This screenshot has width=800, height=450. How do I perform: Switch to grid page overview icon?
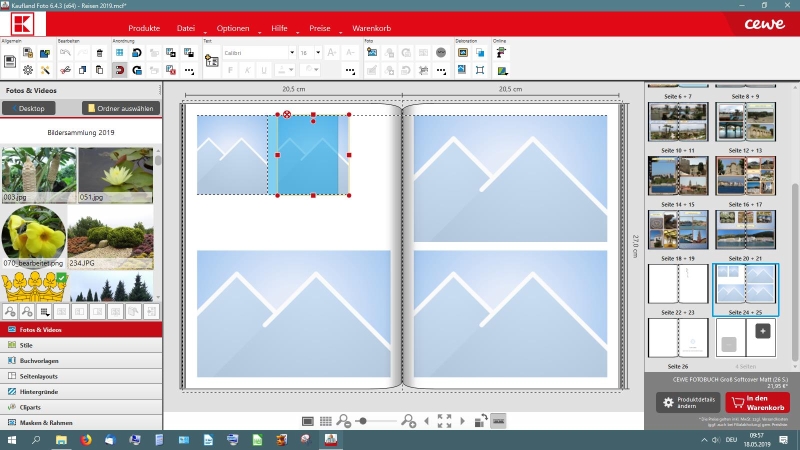click(x=326, y=421)
